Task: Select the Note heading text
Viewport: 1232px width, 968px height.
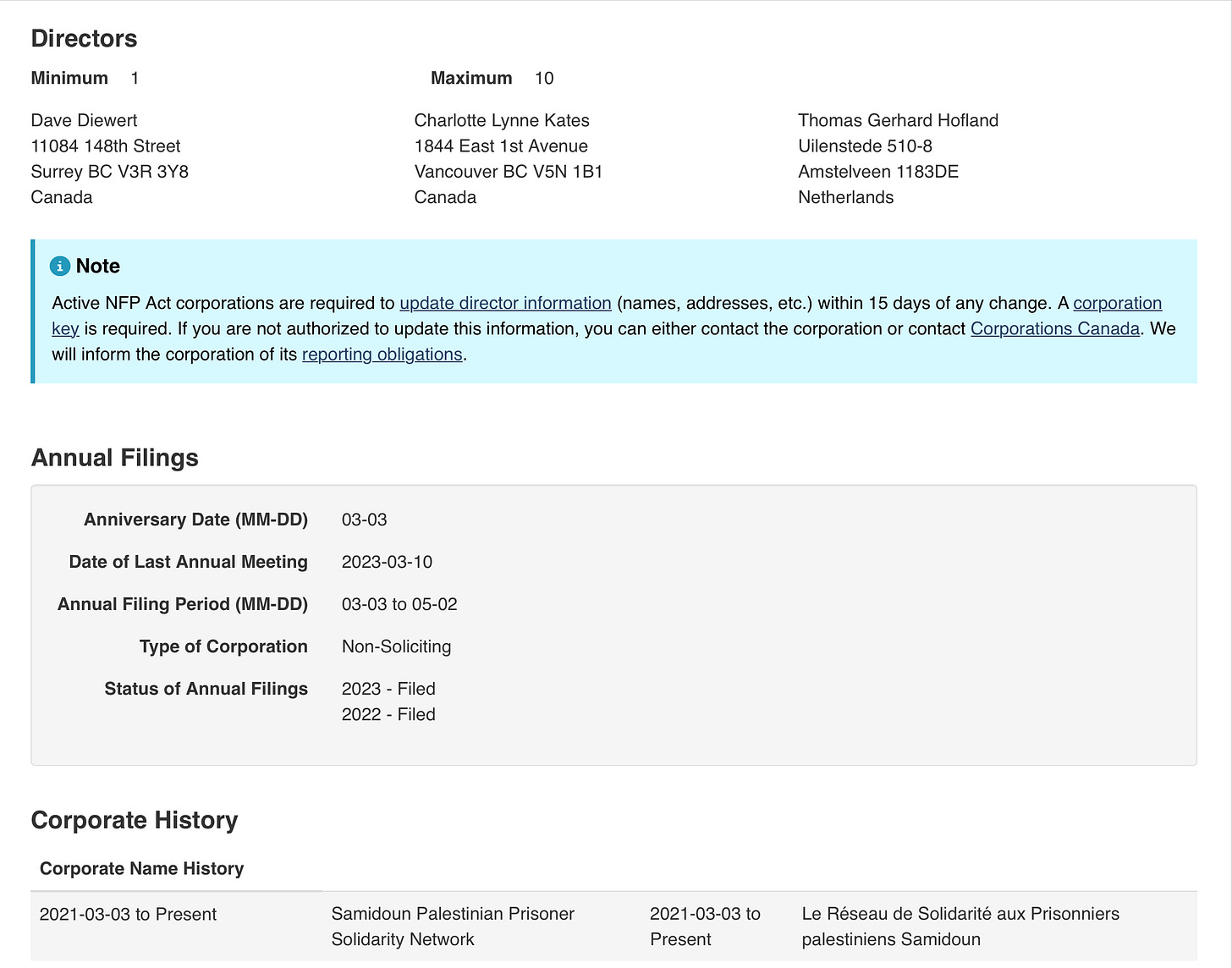Action: coord(98,266)
